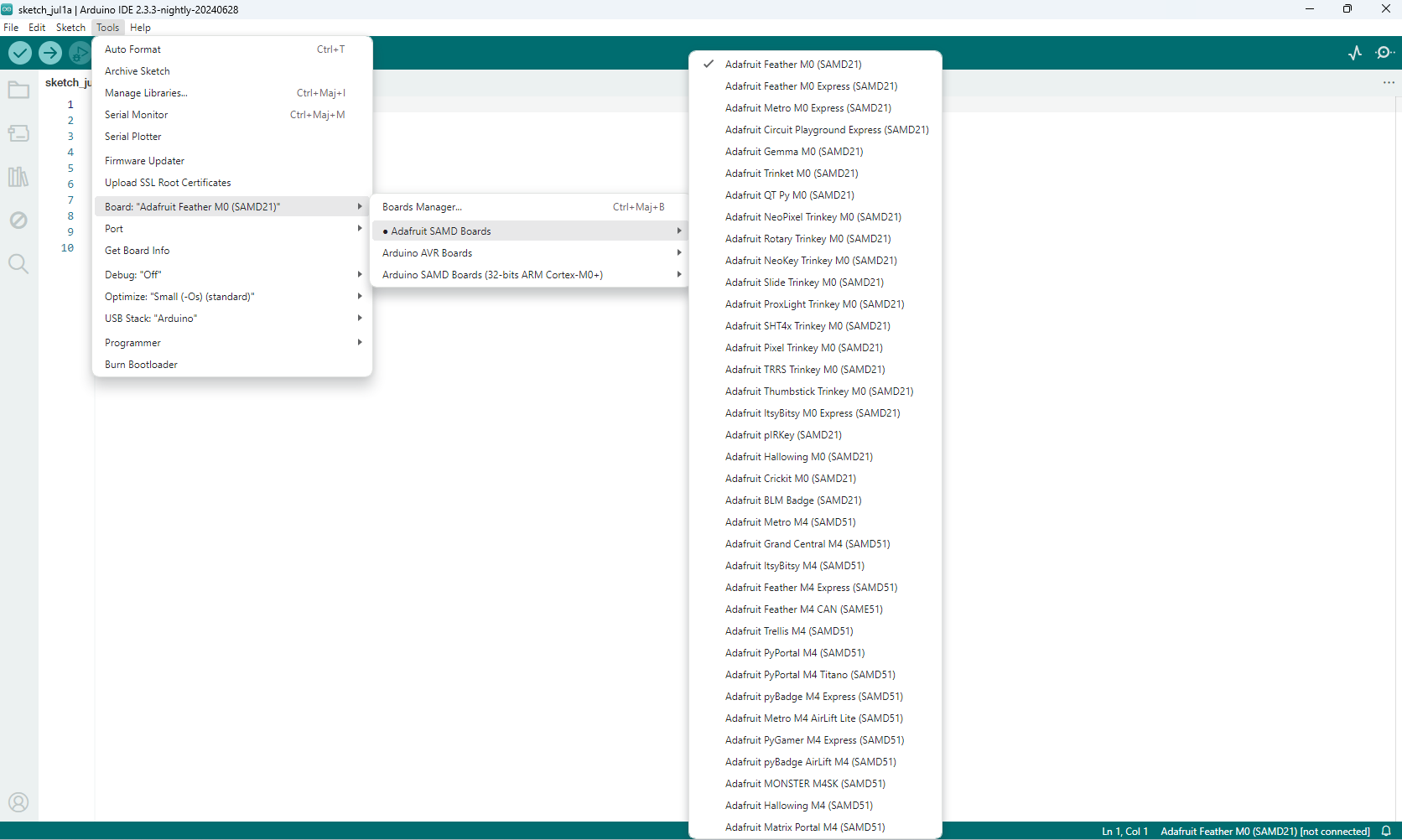Image resolution: width=1402 pixels, height=840 pixels.
Task: Expand the Board submenu entry
Action: point(232,207)
